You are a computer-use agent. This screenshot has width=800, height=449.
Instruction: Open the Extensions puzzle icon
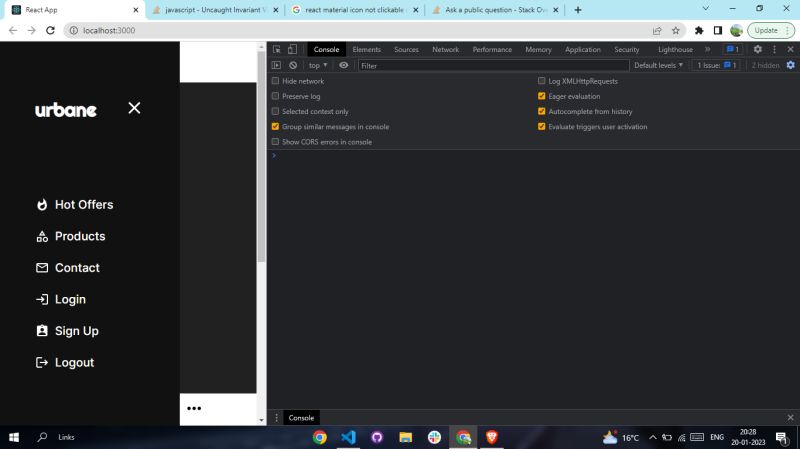(x=699, y=31)
